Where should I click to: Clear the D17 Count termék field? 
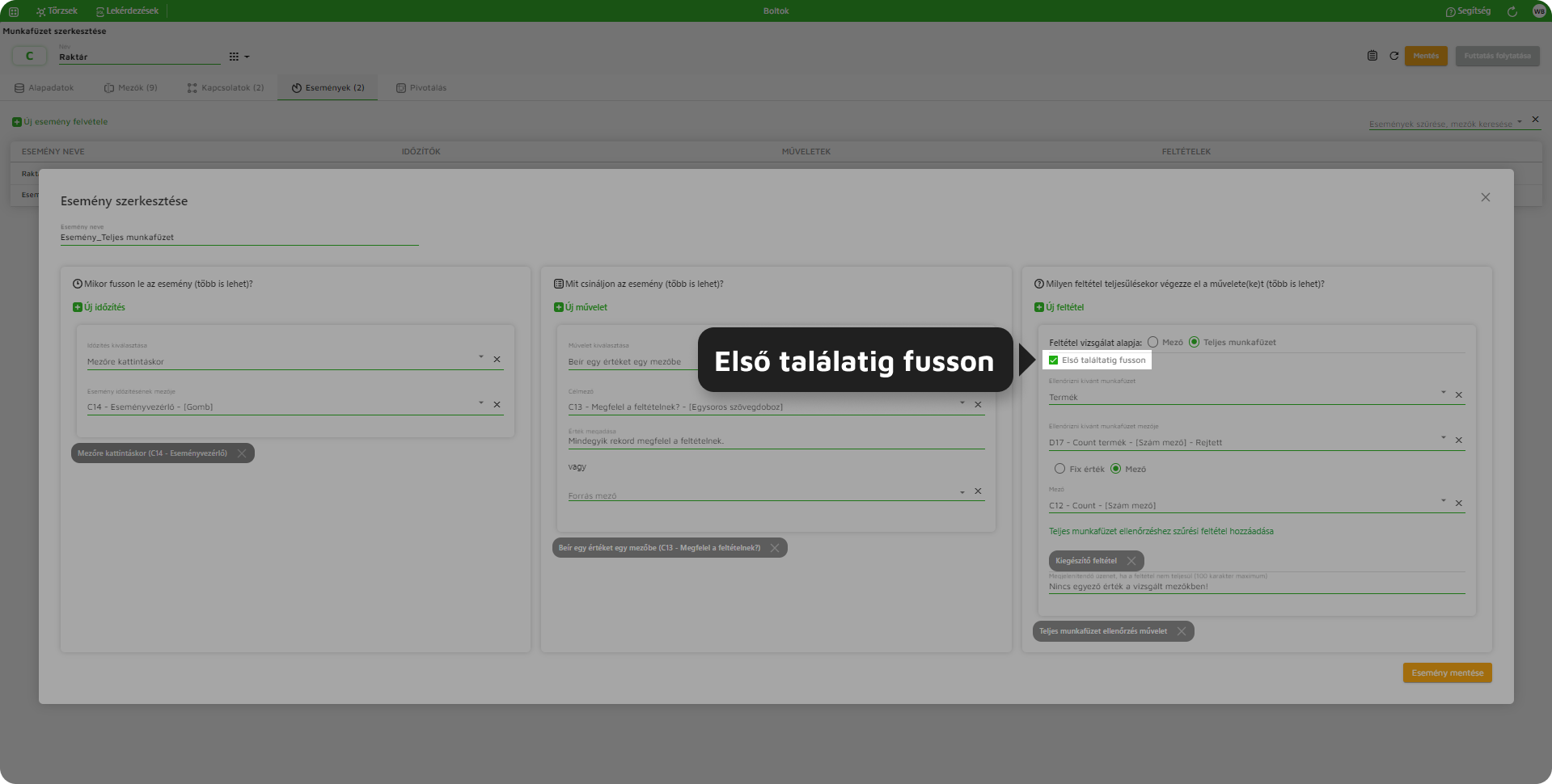(x=1460, y=440)
